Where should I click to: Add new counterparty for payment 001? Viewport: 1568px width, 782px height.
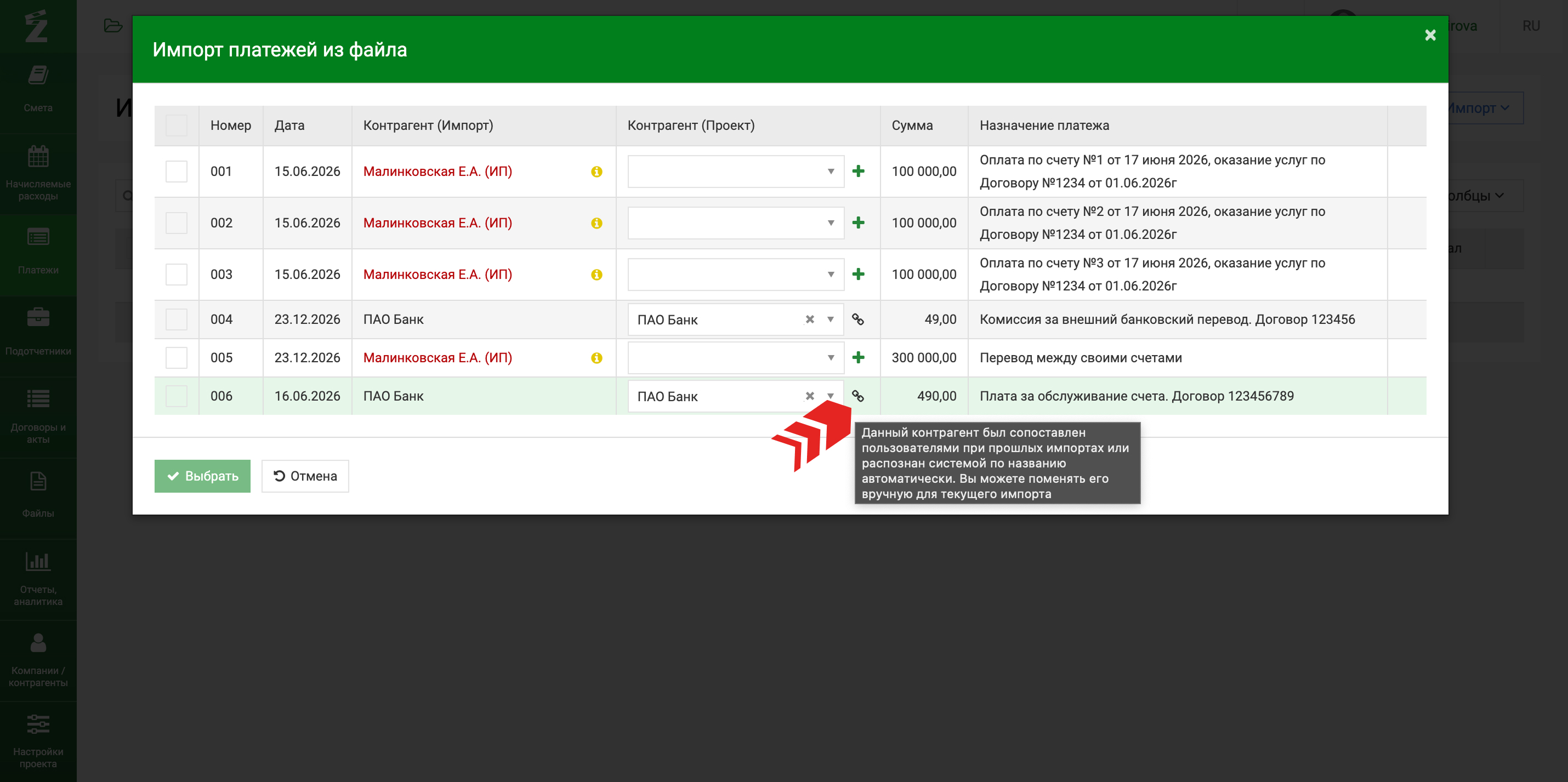(x=858, y=172)
